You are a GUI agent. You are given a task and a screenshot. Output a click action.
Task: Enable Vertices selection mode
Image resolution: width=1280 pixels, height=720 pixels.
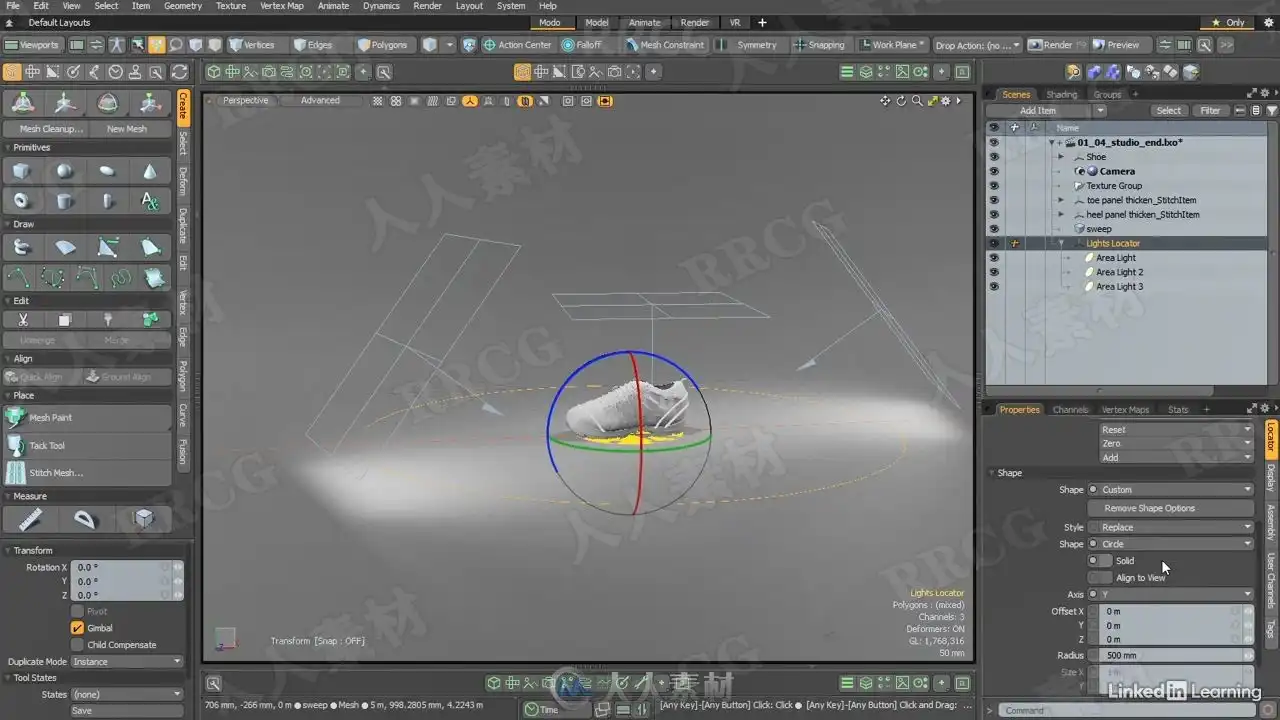tap(252, 45)
